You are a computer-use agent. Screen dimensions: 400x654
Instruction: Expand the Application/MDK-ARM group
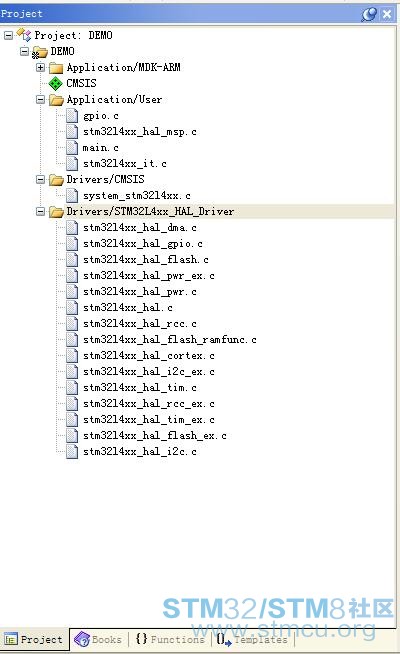pos(40,67)
